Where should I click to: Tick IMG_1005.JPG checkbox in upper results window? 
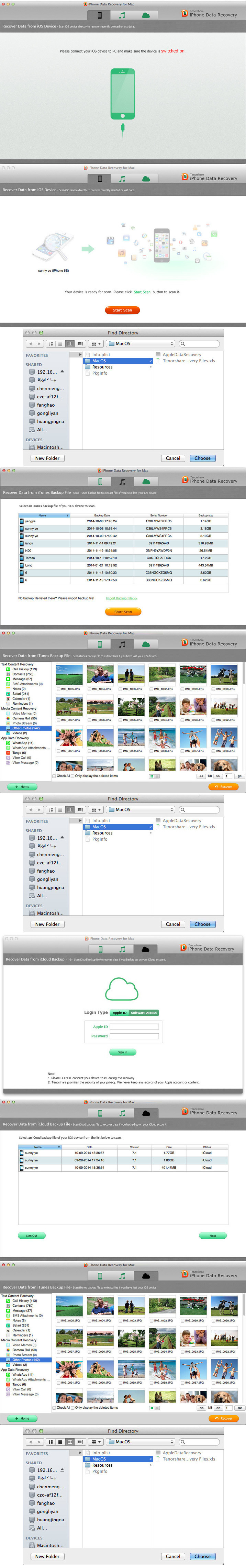click(x=58, y=689)
